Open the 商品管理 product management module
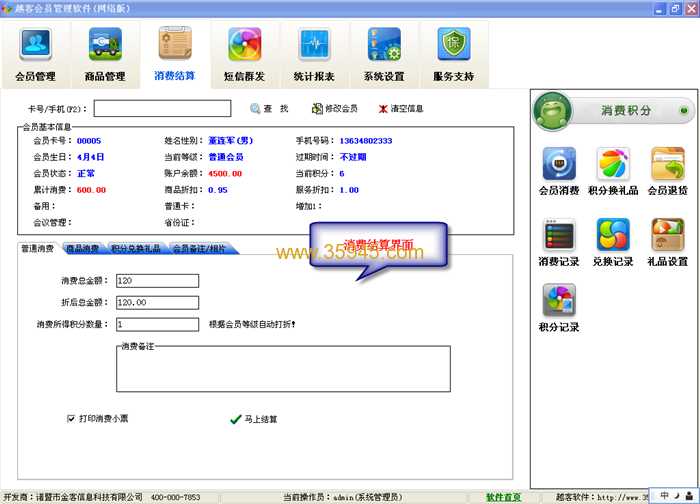This screenshot has height=504, width=700. tap(105, 55)
